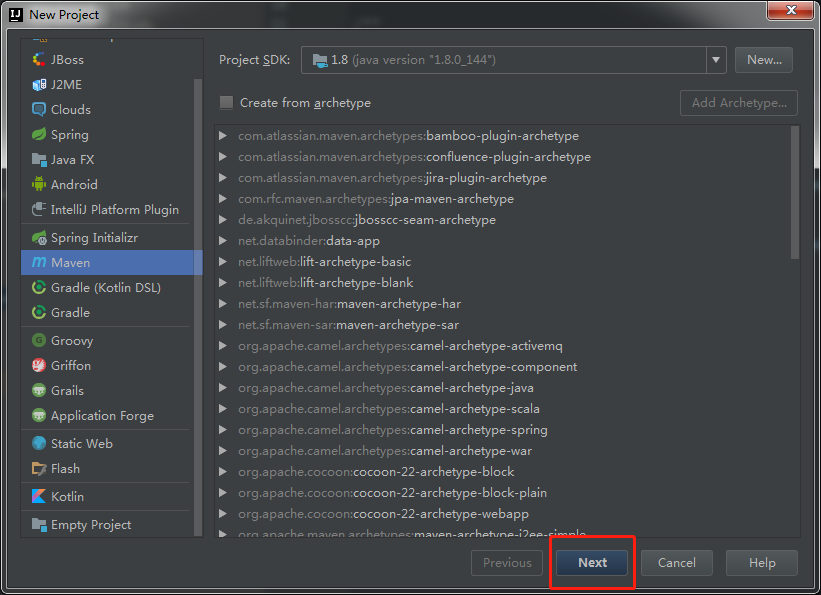Click the red Griffon icon
This screenshot has width=821, height=595.
point(39,366)
